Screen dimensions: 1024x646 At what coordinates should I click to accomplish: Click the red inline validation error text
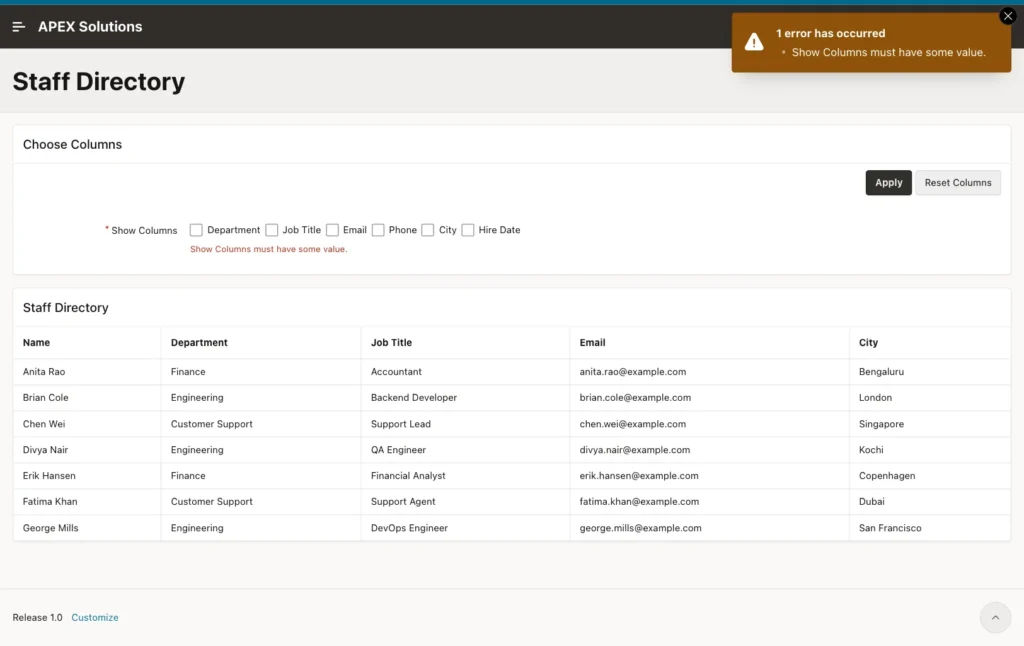(268, 249)
